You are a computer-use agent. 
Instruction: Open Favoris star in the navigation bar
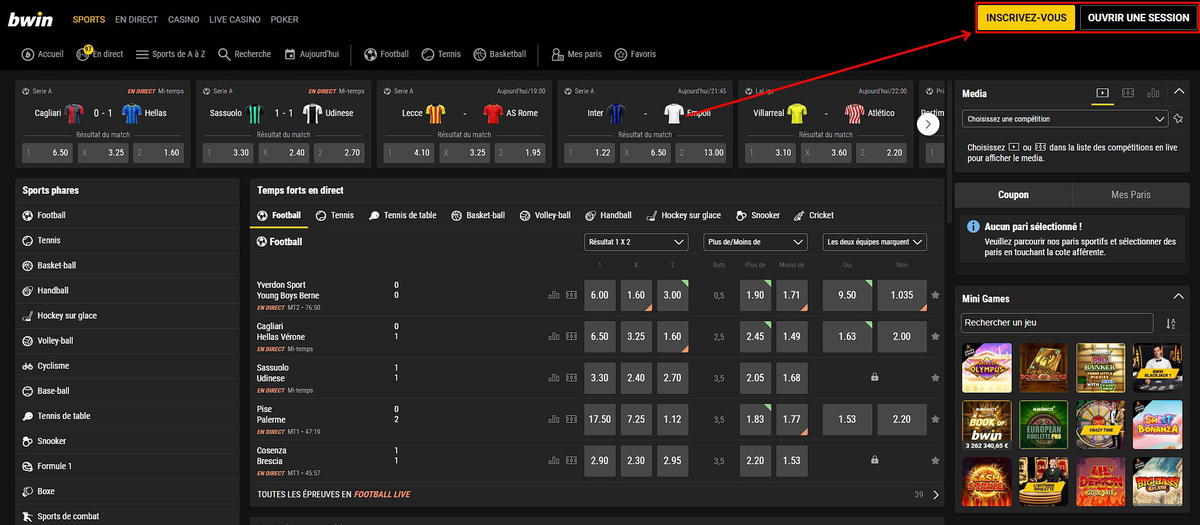click(x=635, y=54)
